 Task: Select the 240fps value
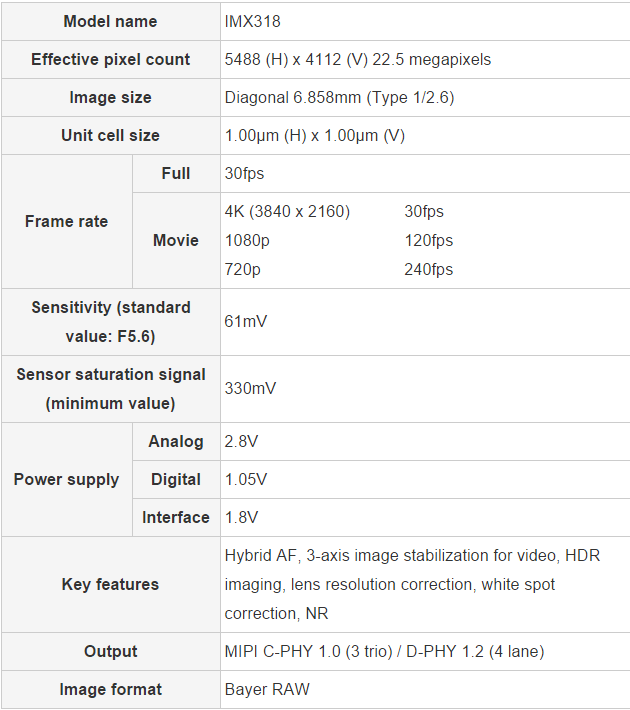coord(428,269)
